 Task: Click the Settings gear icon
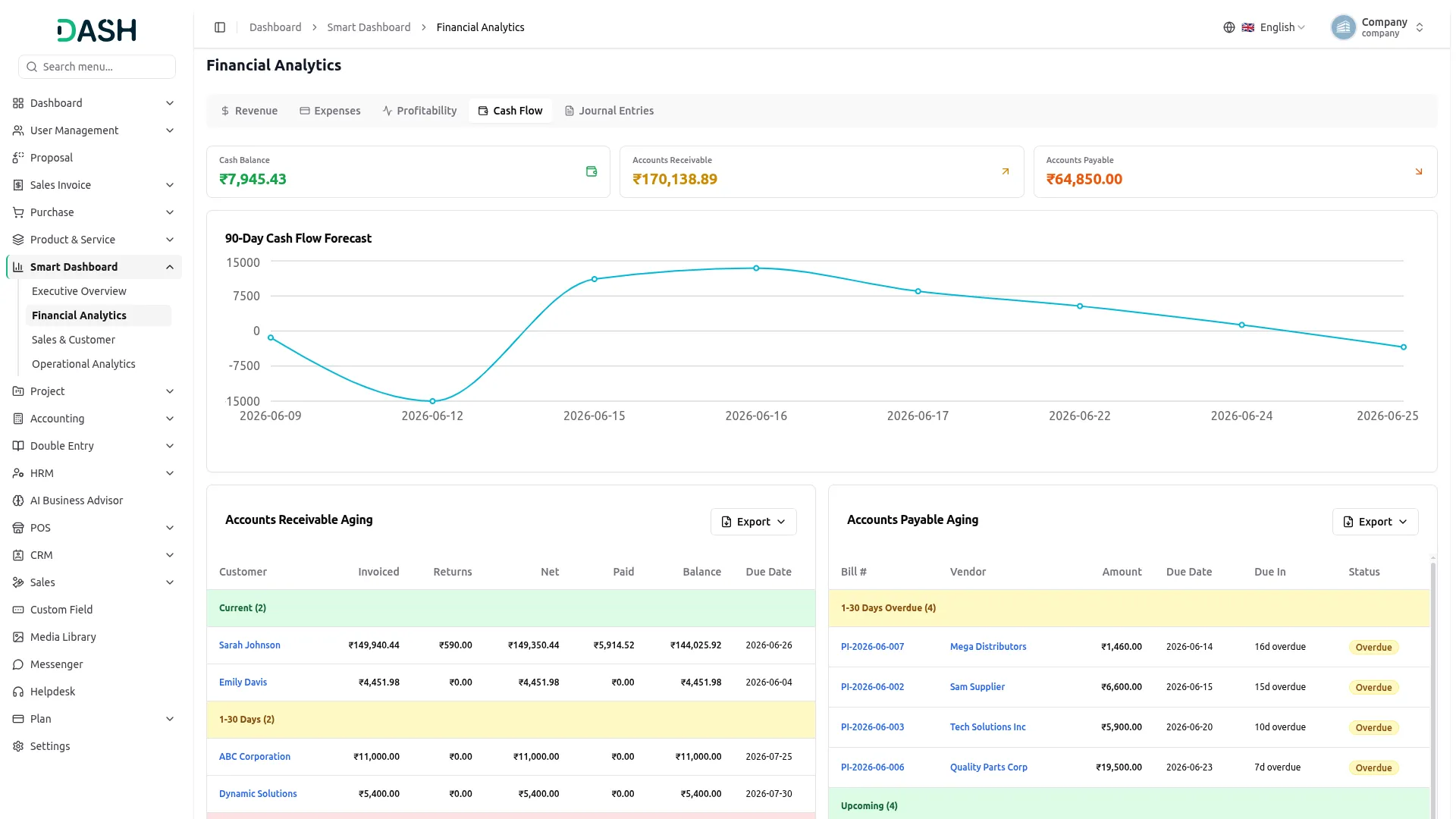[x=18, y=746]
